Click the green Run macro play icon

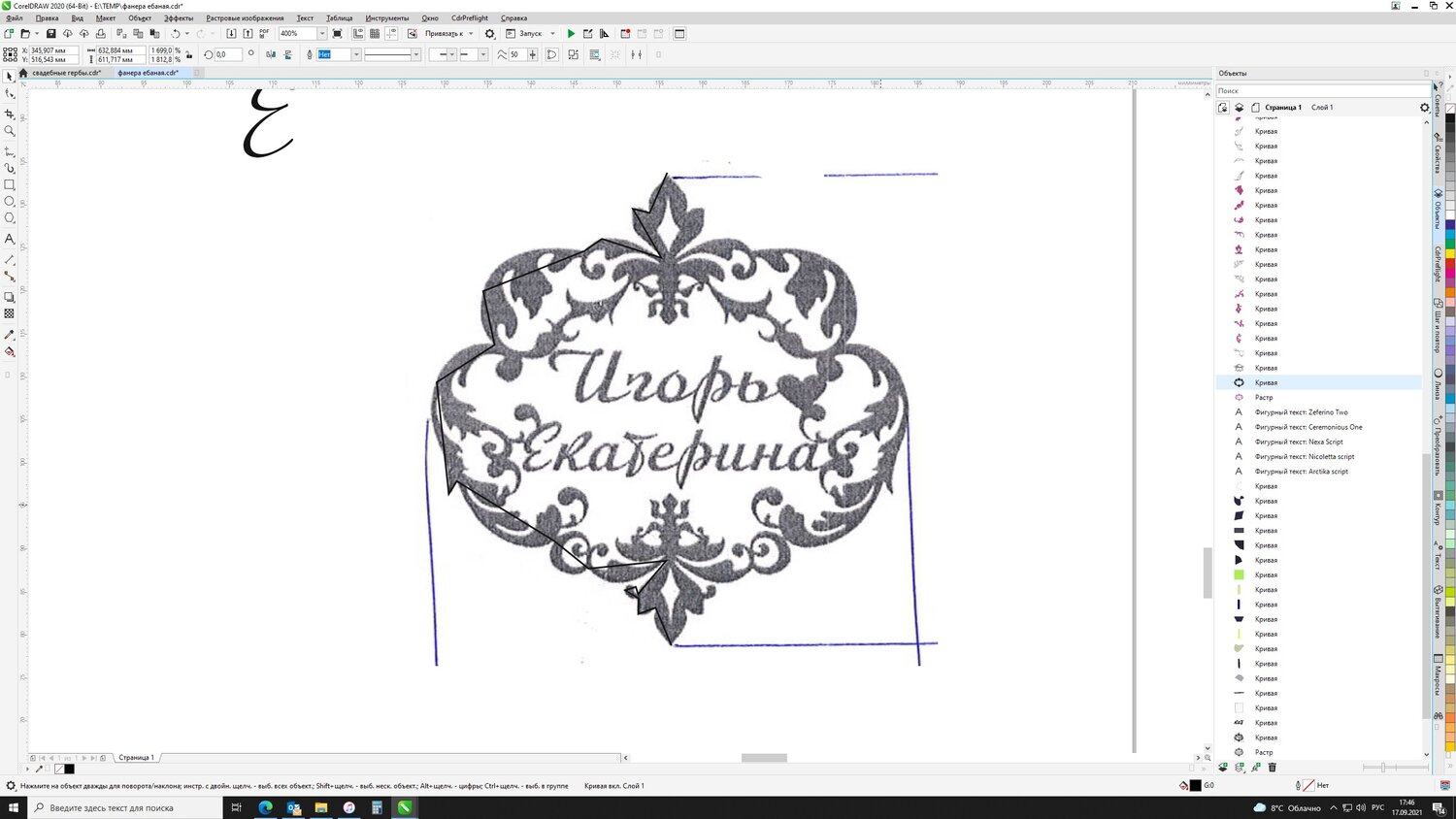point(571,33)
